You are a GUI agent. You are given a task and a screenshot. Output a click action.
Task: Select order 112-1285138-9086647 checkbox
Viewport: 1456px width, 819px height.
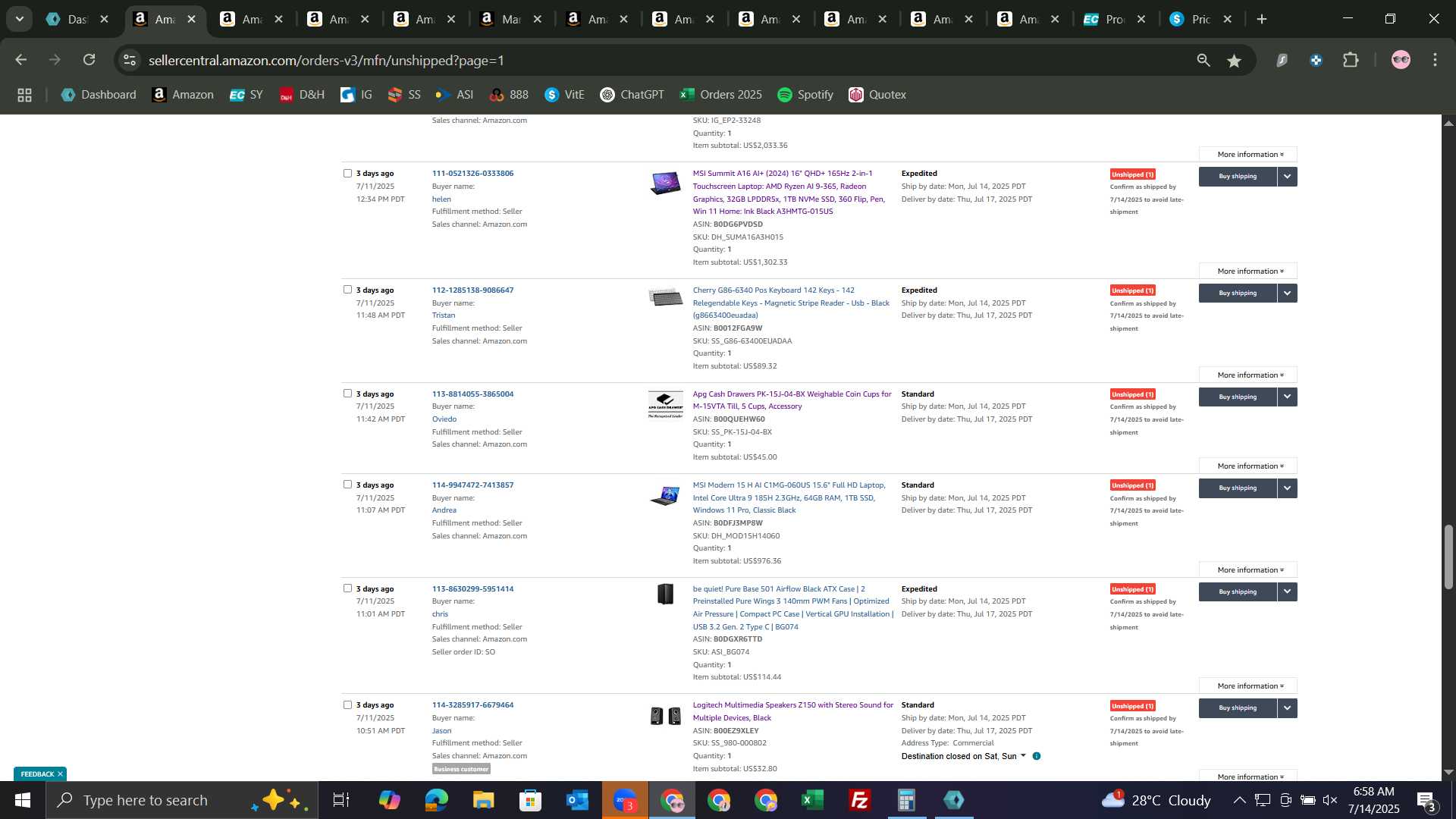coord(347,290)
